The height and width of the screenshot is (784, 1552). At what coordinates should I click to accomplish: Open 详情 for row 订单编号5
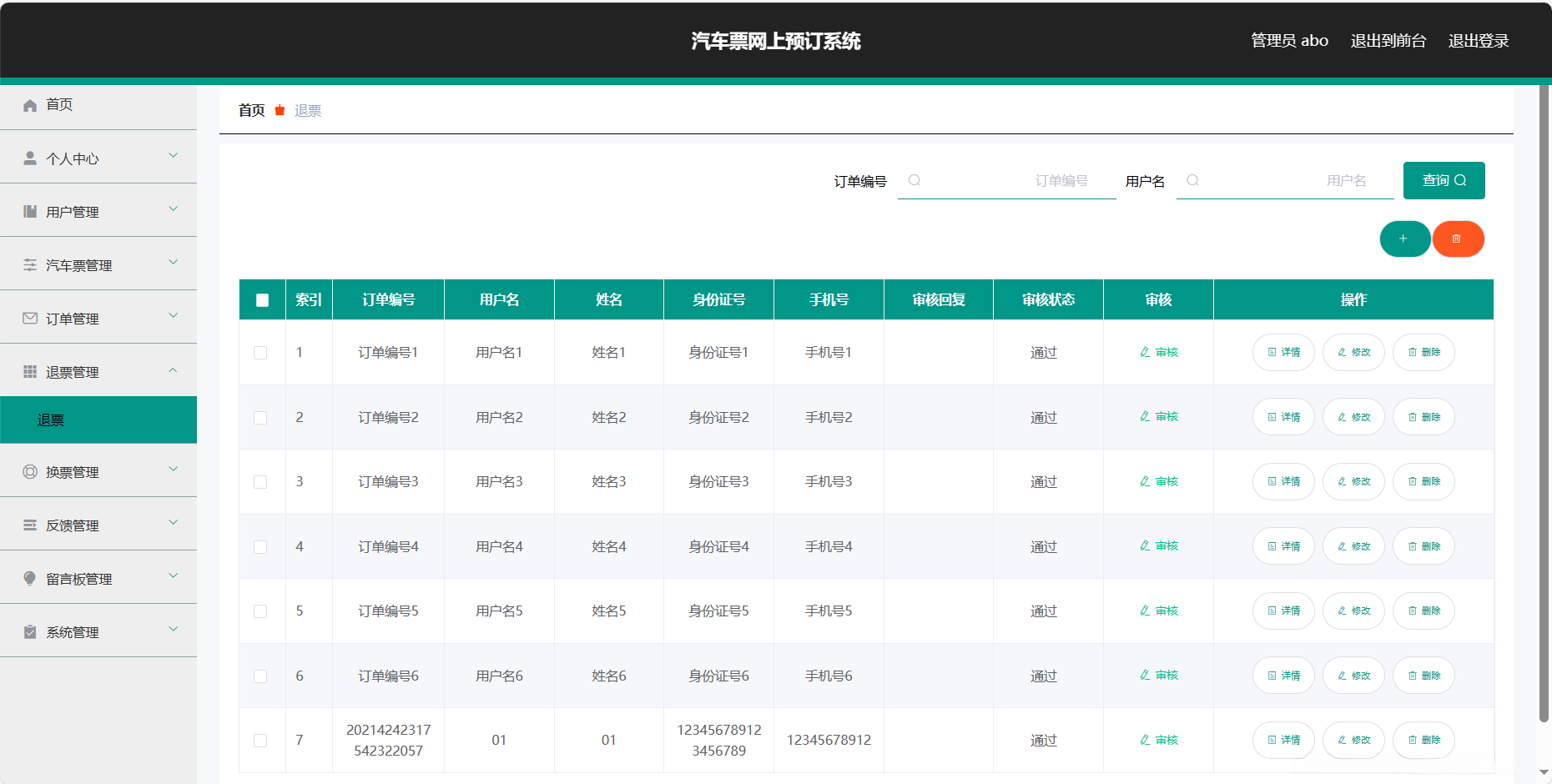click(1283, 611)
